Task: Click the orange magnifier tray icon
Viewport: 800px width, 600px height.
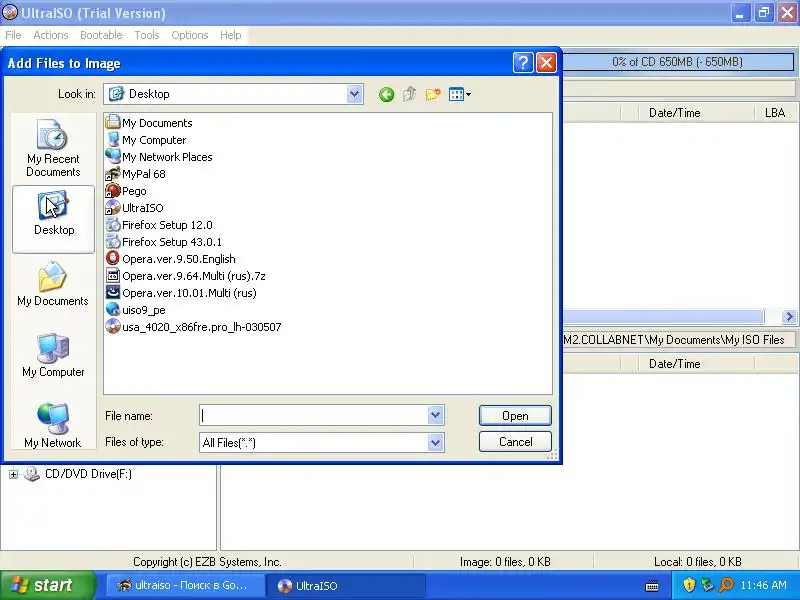Action: click(x=726, y=585)
